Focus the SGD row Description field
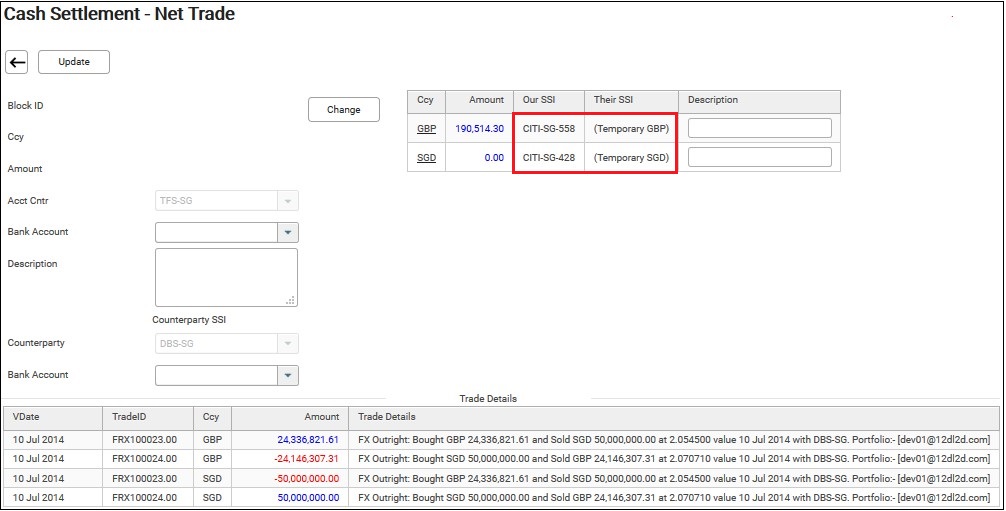Image resolution: width=1006 pixels, height=511 pixels. pos(759,157)
